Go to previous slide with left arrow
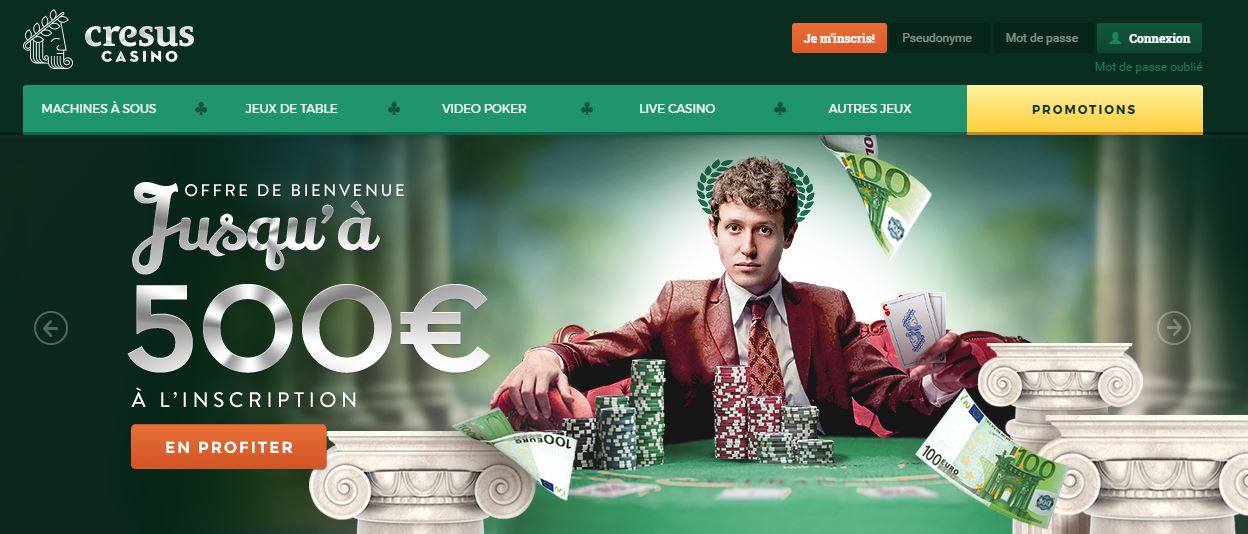This screenshot has width=1248, height=534. 51,328
